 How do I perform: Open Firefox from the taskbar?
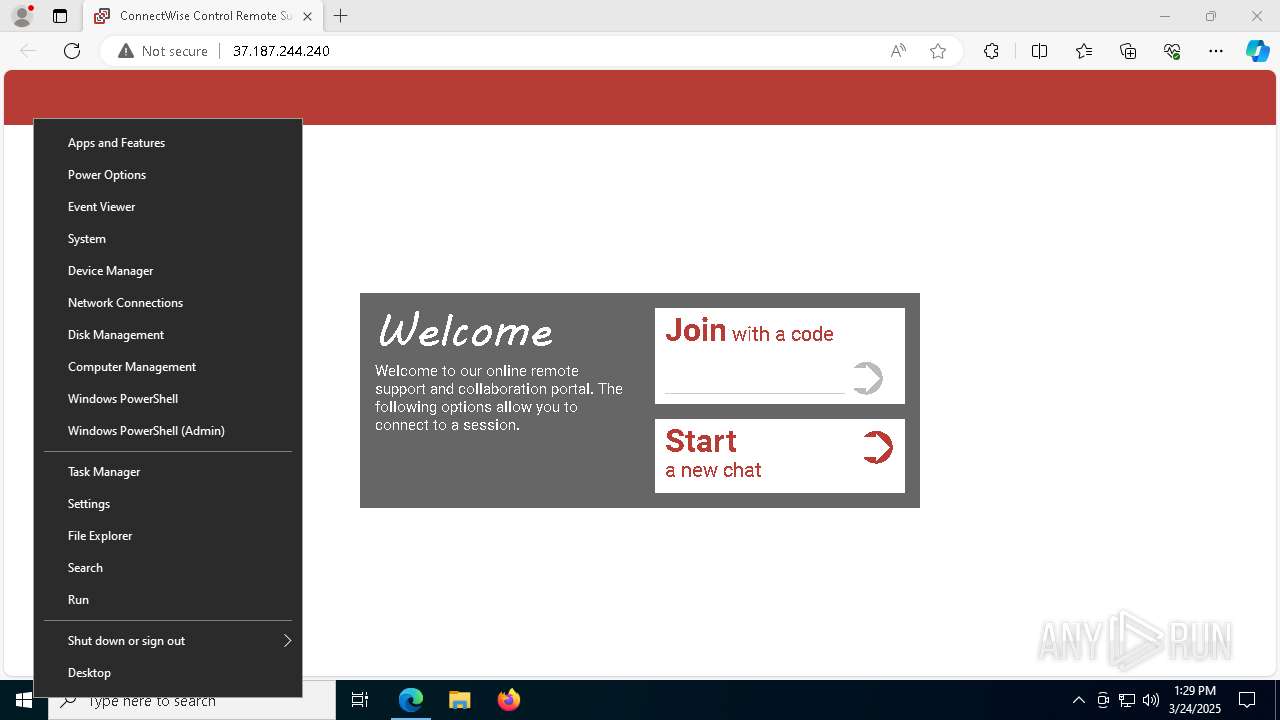click(x=508, y=700)
